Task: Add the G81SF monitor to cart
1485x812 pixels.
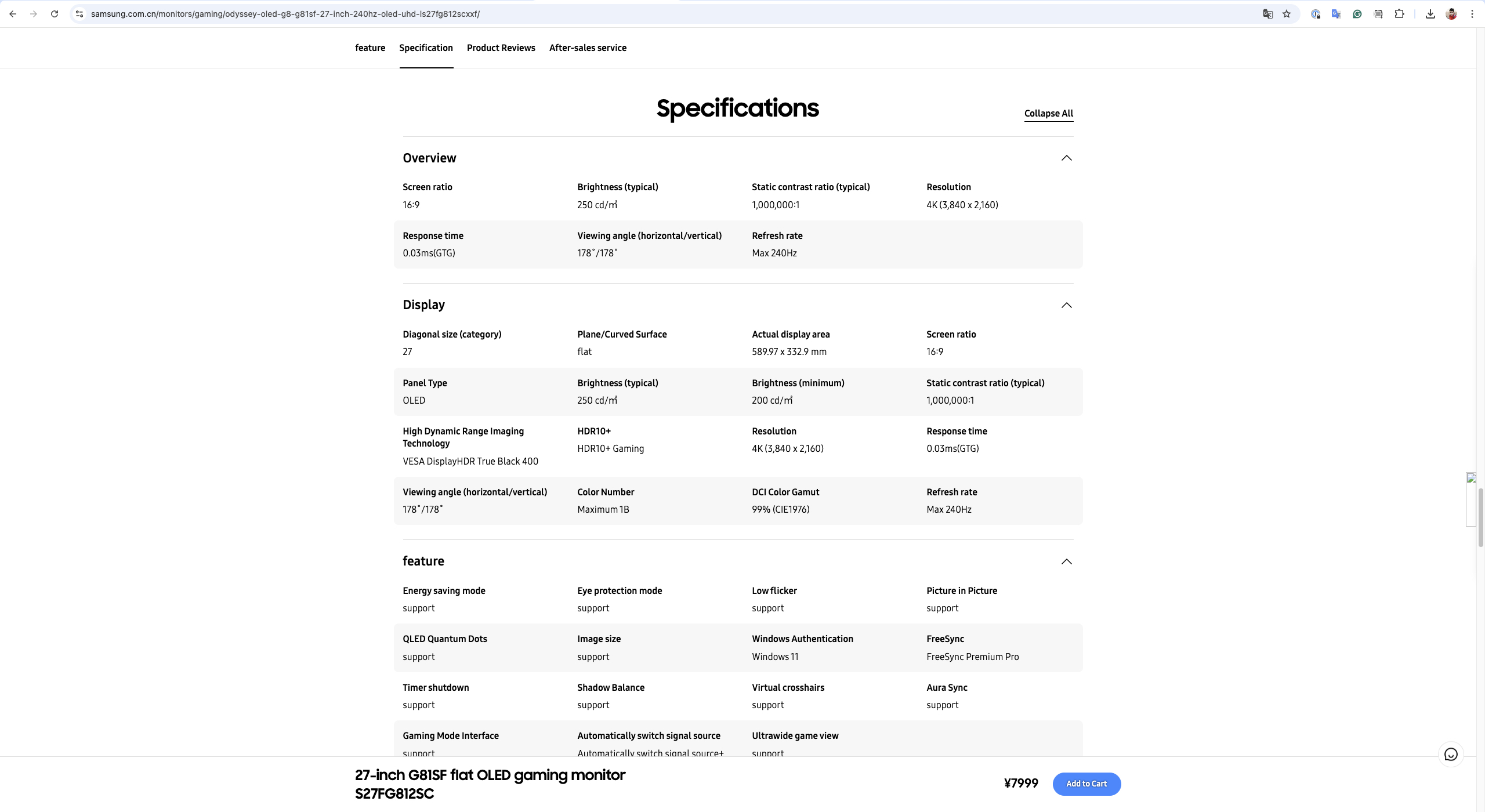Action: (1086, 784)
